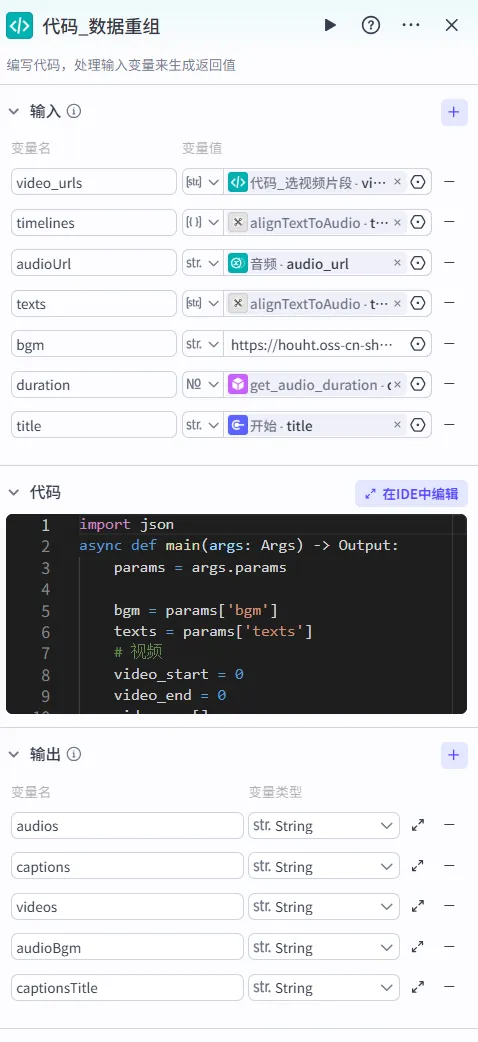Delete the captionsTitle output row
Screen dimensions: 478x1042
449,988
